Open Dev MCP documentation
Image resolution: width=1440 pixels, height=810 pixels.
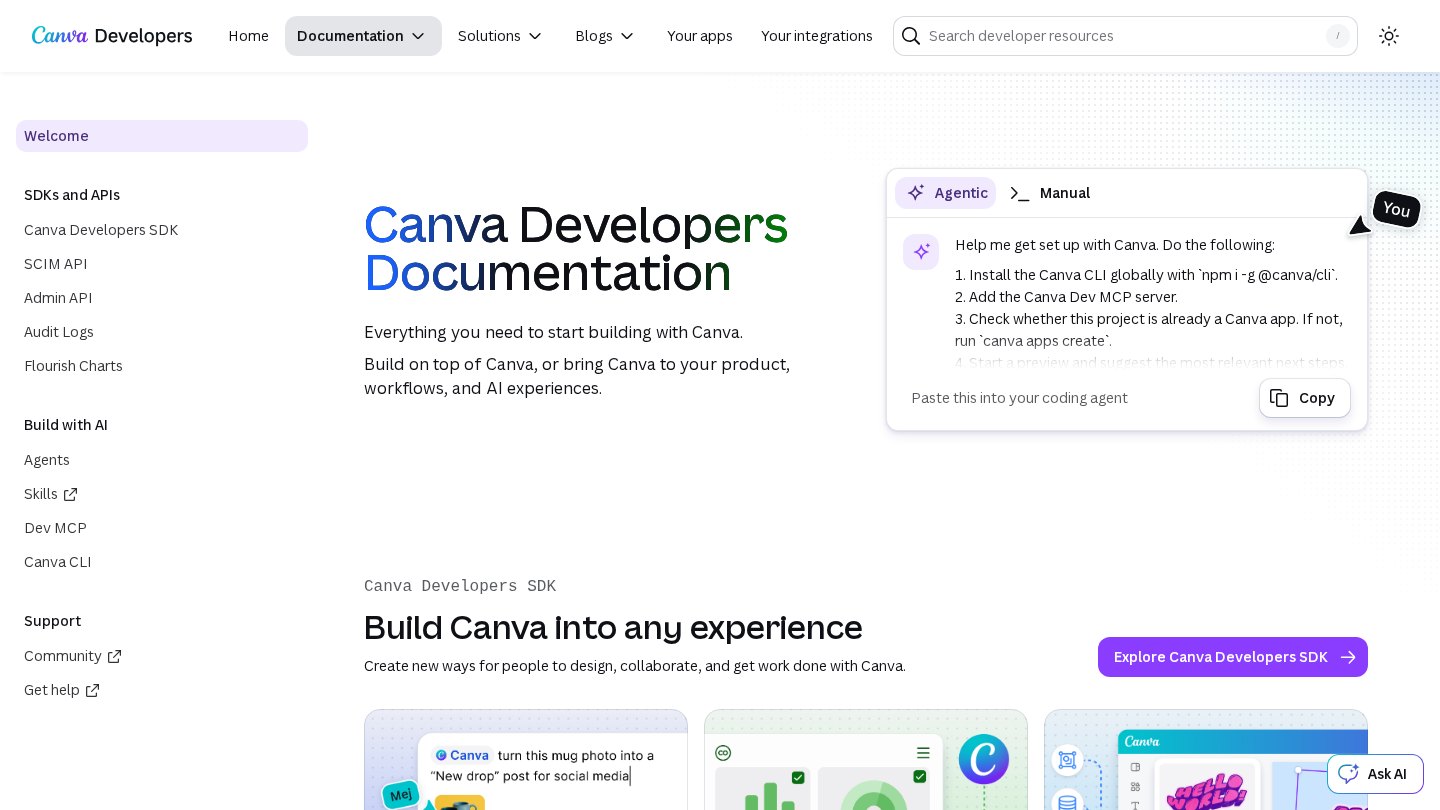pos(55,528)
